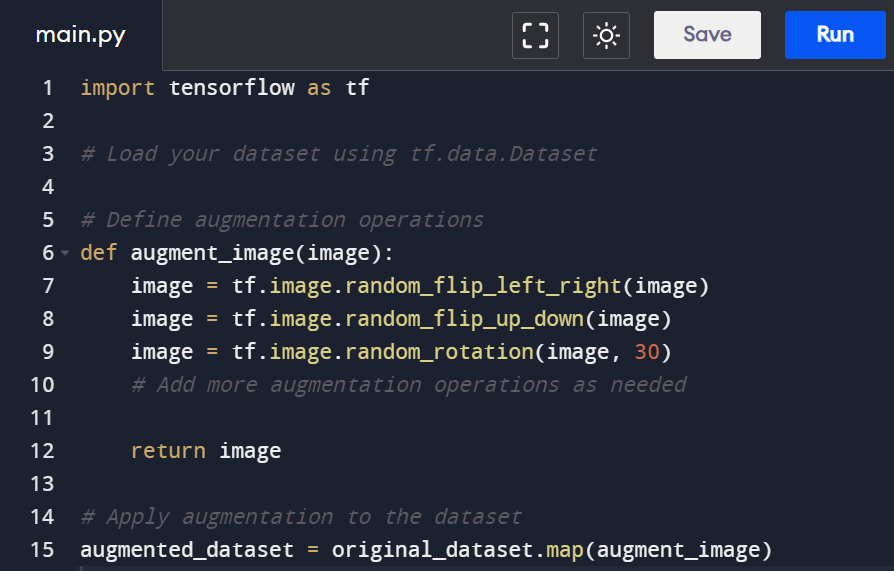Click line number 1 in the gutter
894x571 pixels.
47,88
